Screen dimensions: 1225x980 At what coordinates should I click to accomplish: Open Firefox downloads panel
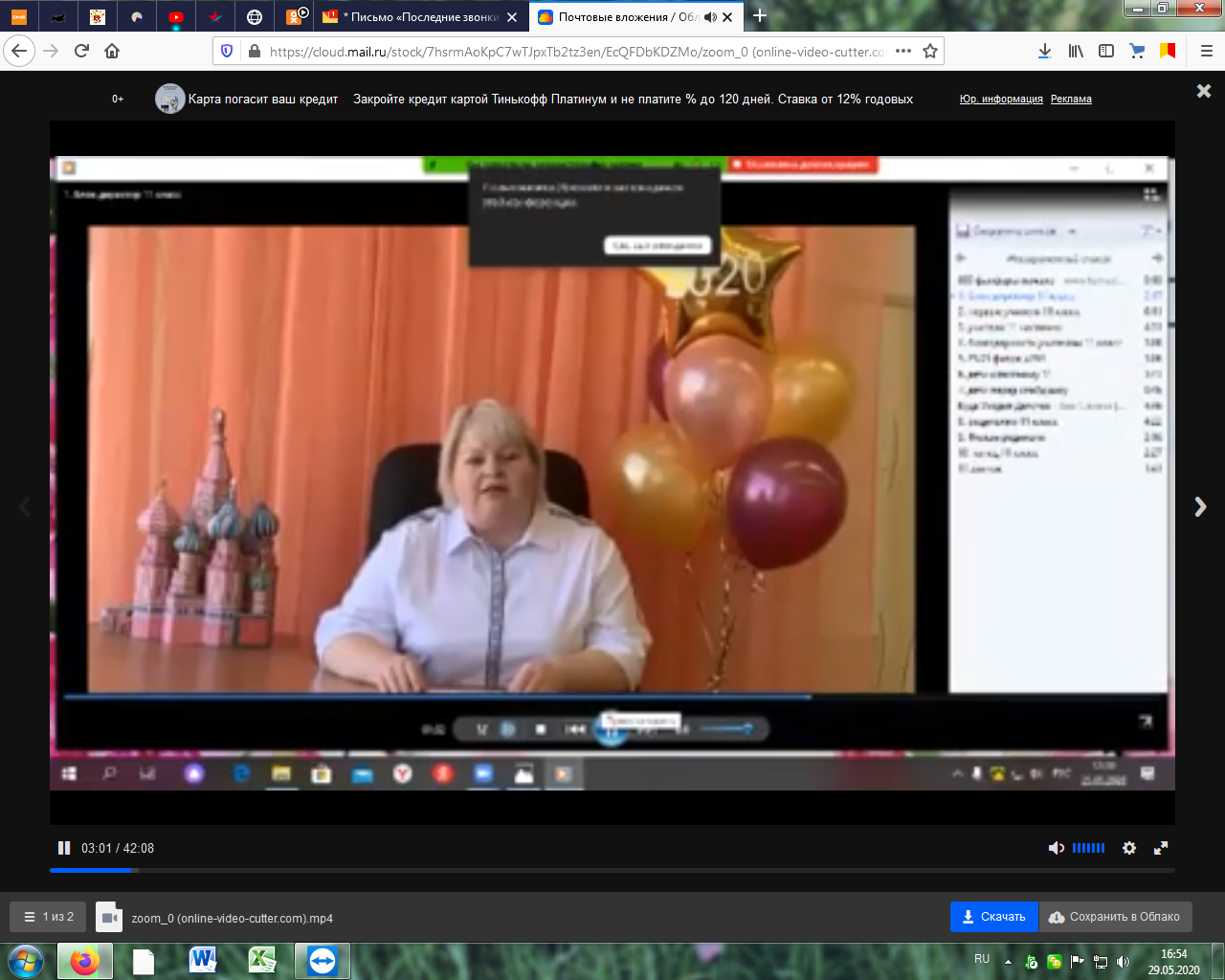(1045, 51)
